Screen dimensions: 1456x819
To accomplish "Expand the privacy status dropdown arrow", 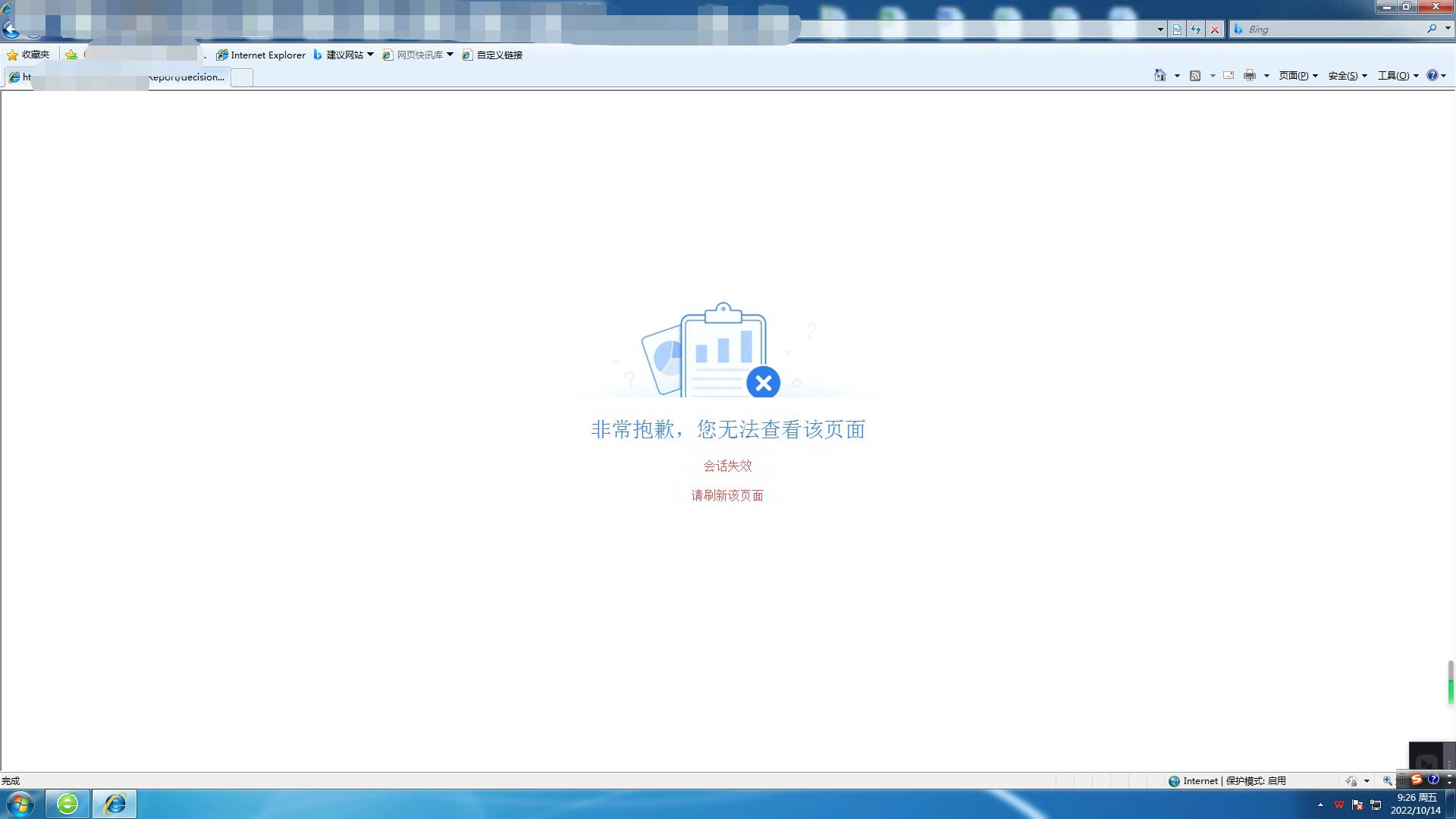I will tap(1367, 781).
